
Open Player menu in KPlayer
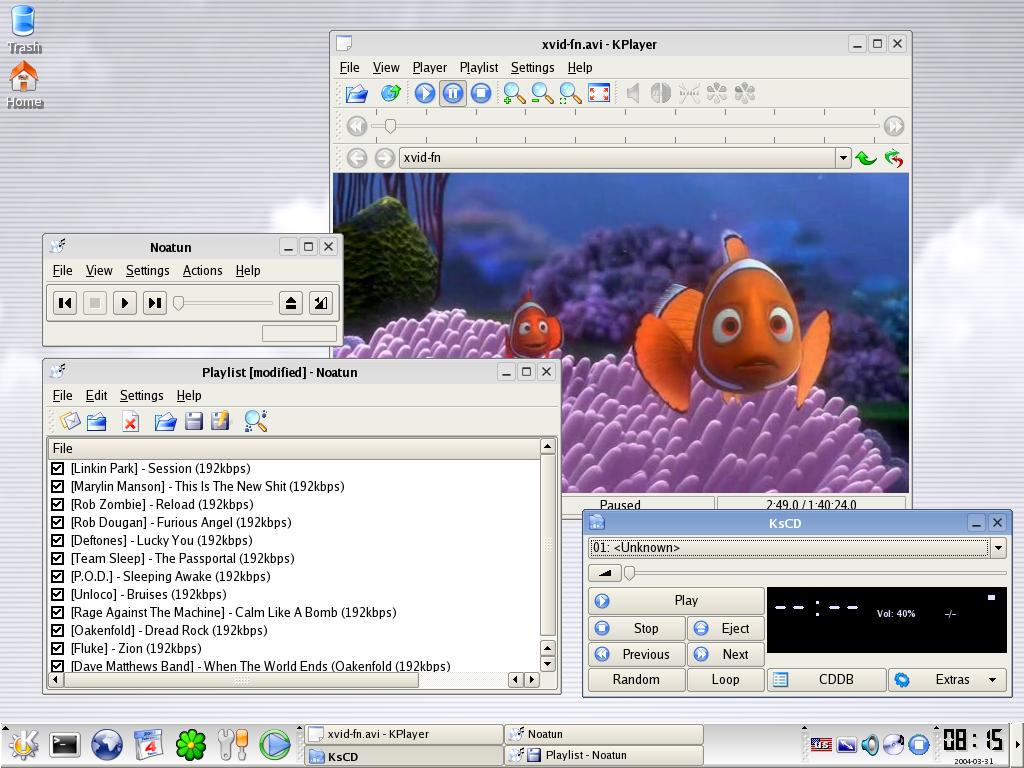429,67
